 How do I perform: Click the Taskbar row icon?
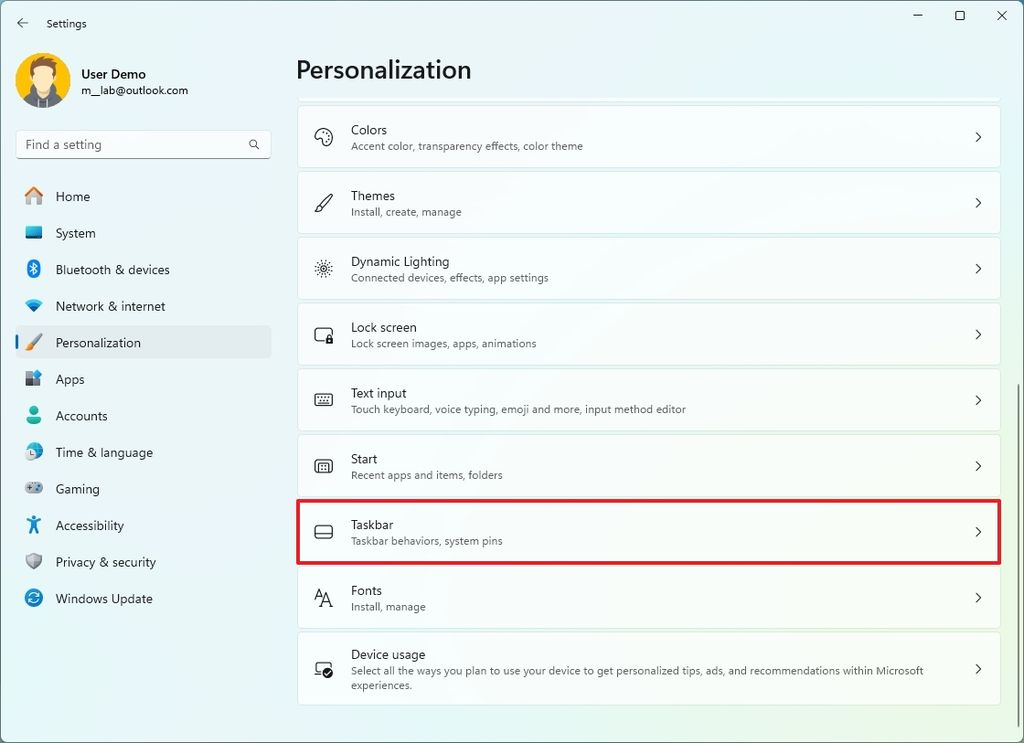click(x=324, y=532)
